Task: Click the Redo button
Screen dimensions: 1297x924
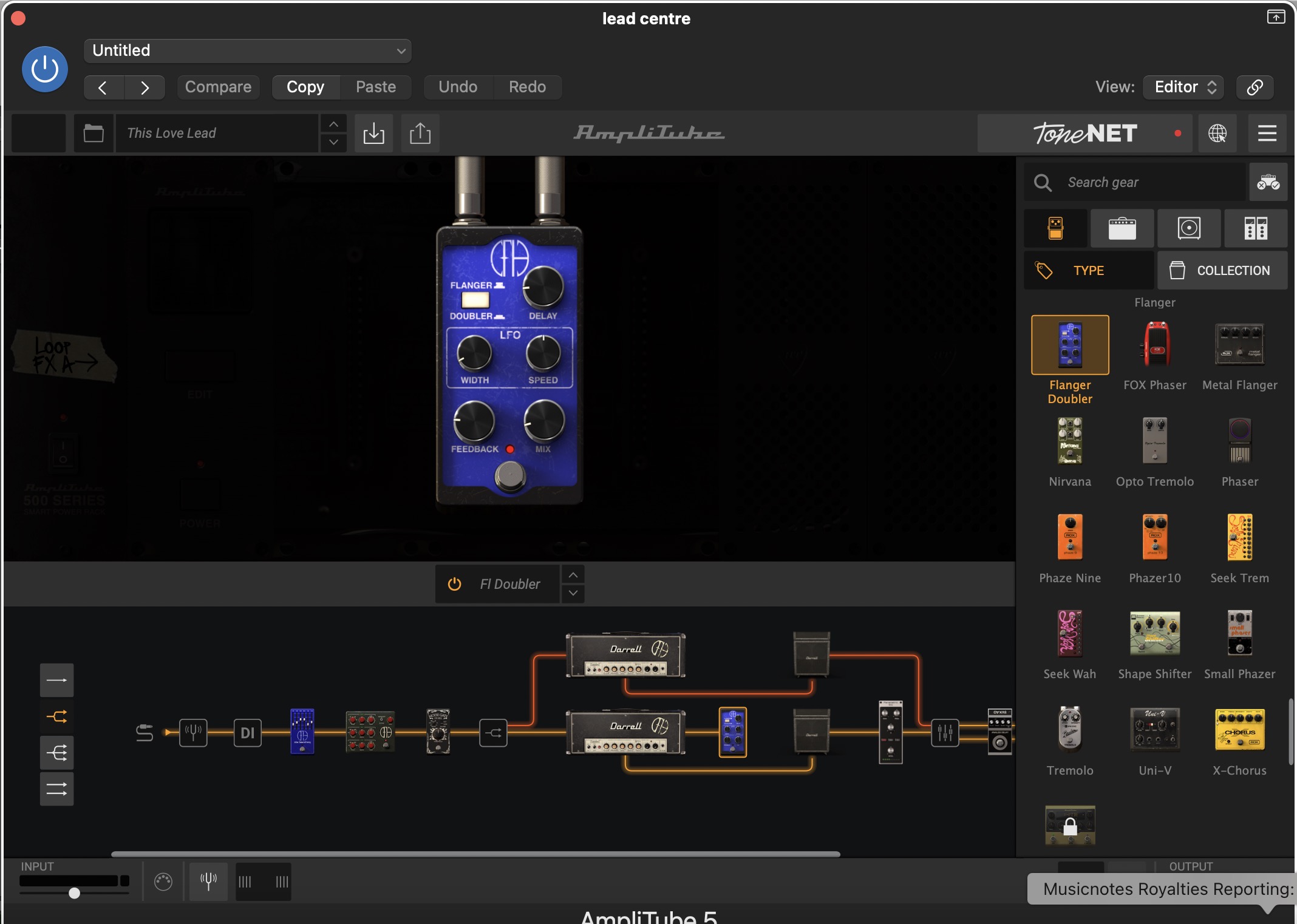Action: coord(527,87)
